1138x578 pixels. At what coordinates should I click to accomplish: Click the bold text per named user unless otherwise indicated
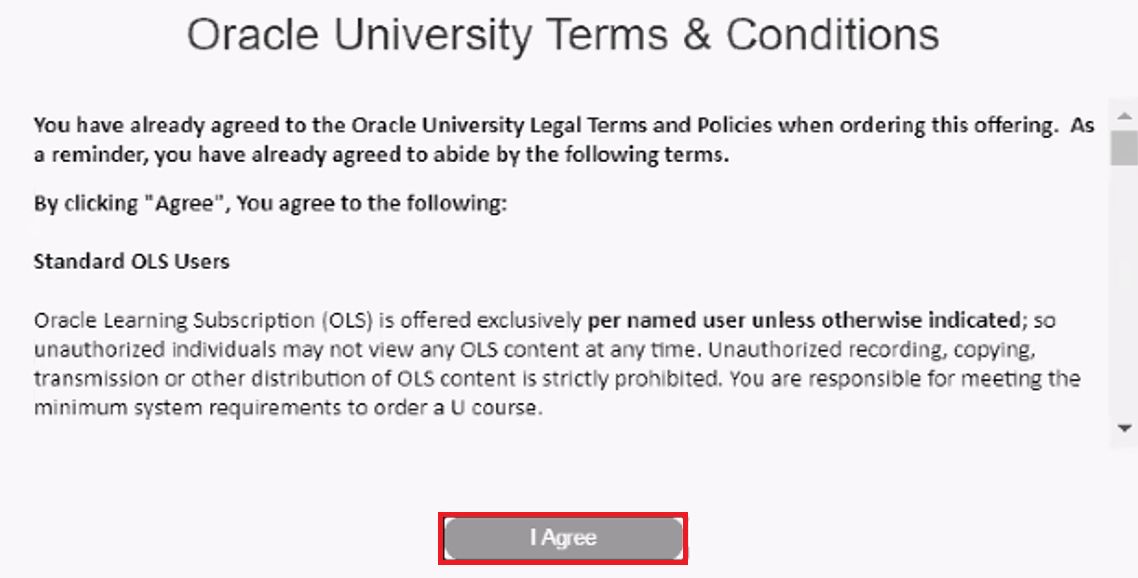(x=802, y=321)
